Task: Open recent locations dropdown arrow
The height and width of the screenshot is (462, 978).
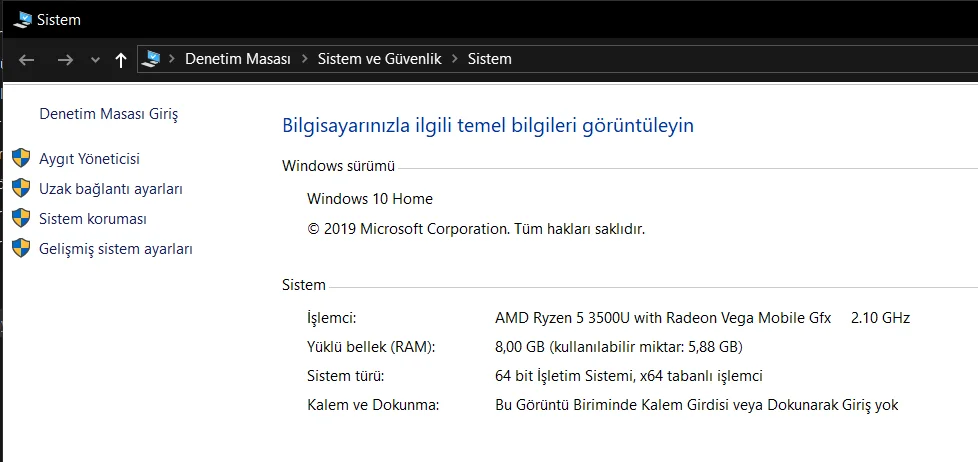Action: (95, 60)
